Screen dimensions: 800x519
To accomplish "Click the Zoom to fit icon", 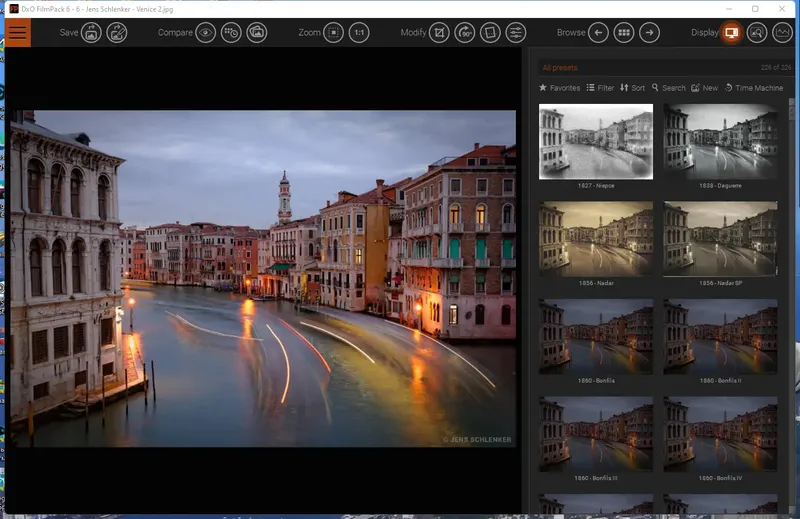I will pyautogui.click(x=333, y=33).
